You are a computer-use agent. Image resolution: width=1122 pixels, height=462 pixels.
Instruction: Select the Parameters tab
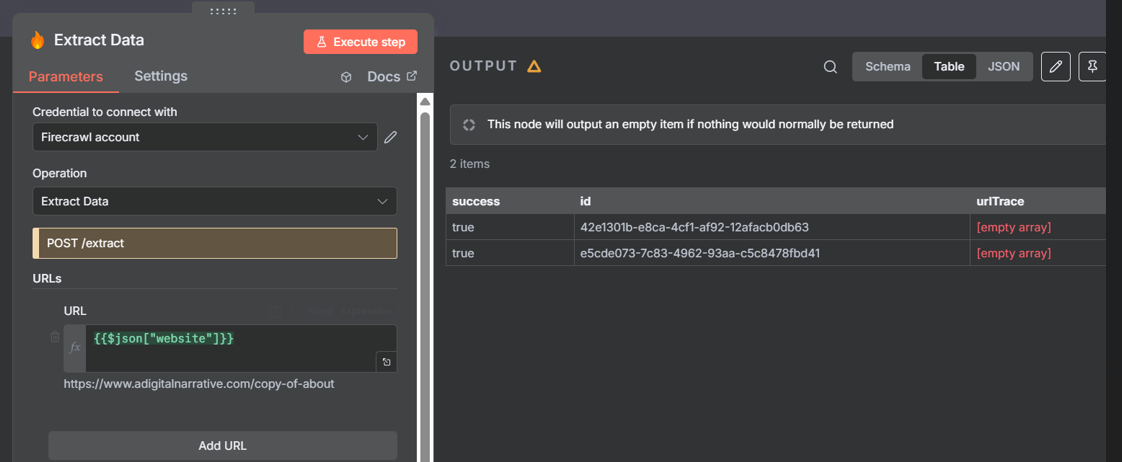(66, 77)
